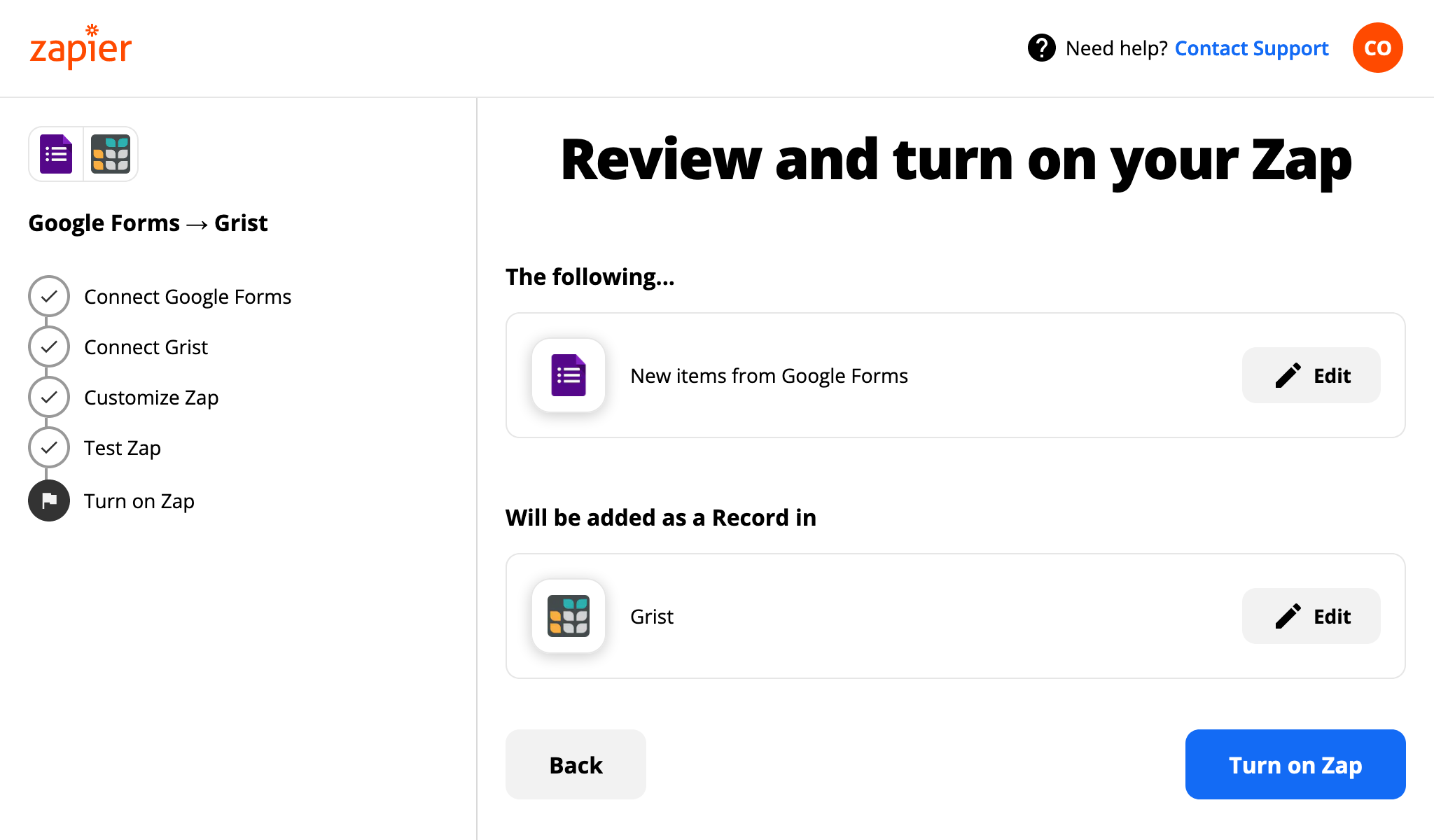Select the Customize Zap checkmark circle
The width and height of the screenshot is (1434, 840).
point(49,397)
